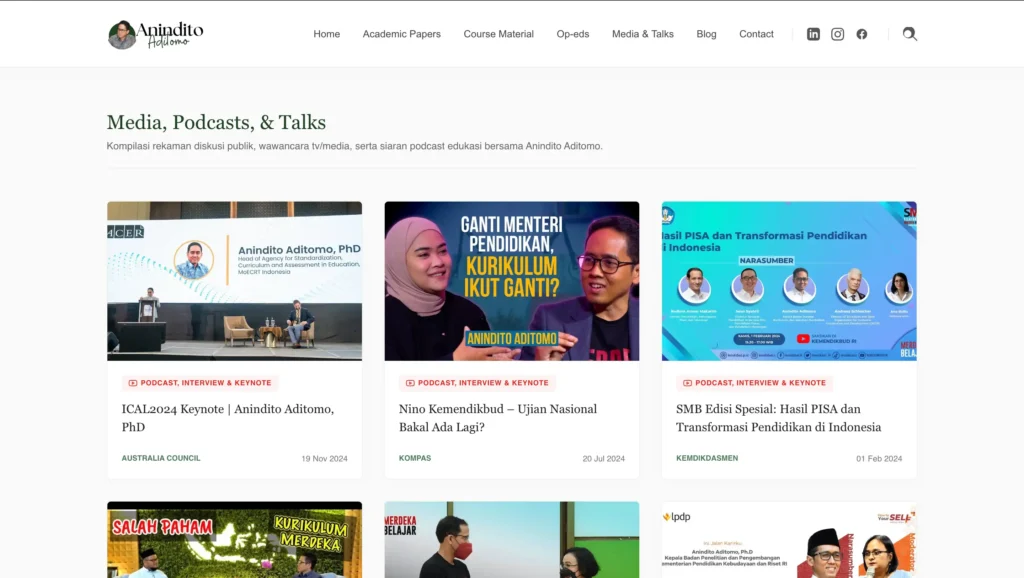This screenshot has height=578, width=1024.
Task: Click category tag on Nino Kemendikbud card
Action: tap(477, 383)
